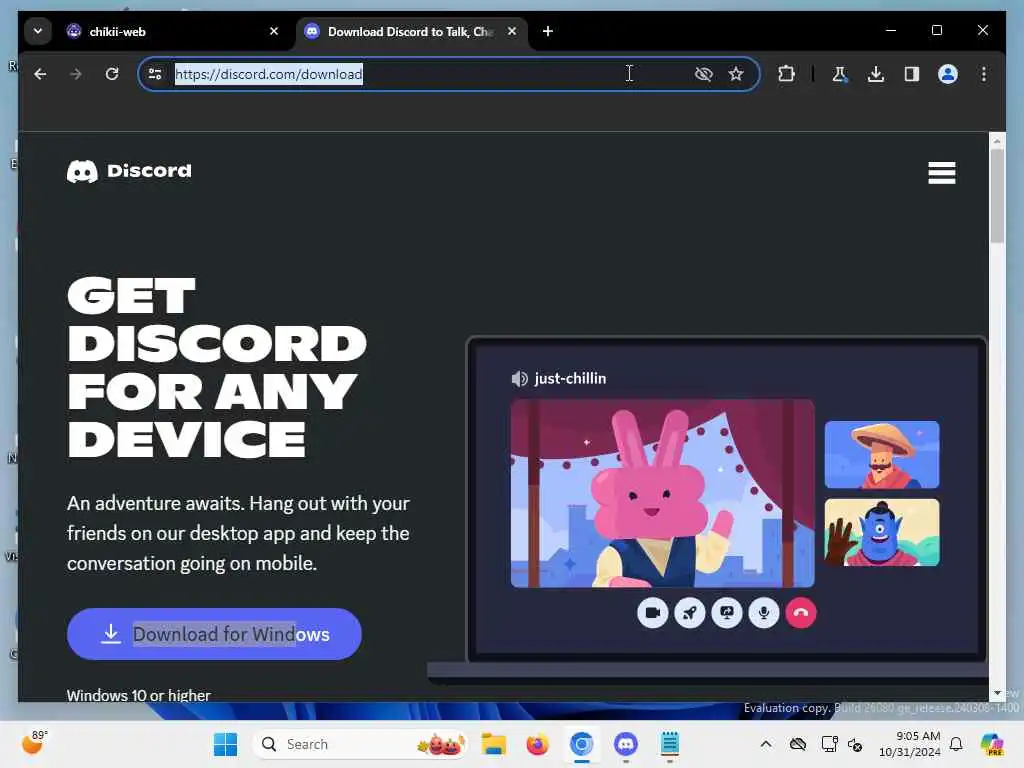Close the chikii-web tab
Viewport: 1024px width, 768px height.
click(274, 31)
